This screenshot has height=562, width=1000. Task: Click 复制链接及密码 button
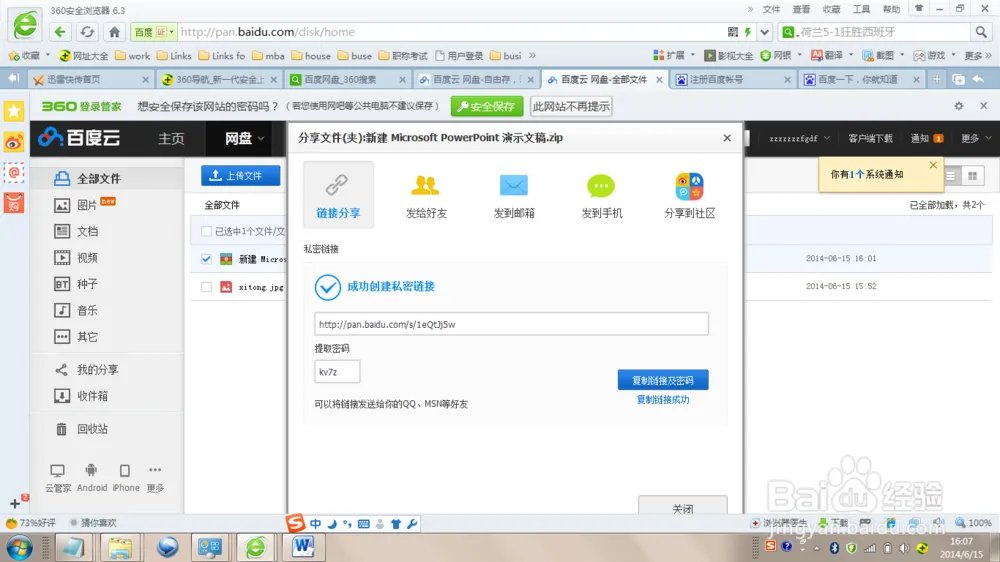click(663, 380)
